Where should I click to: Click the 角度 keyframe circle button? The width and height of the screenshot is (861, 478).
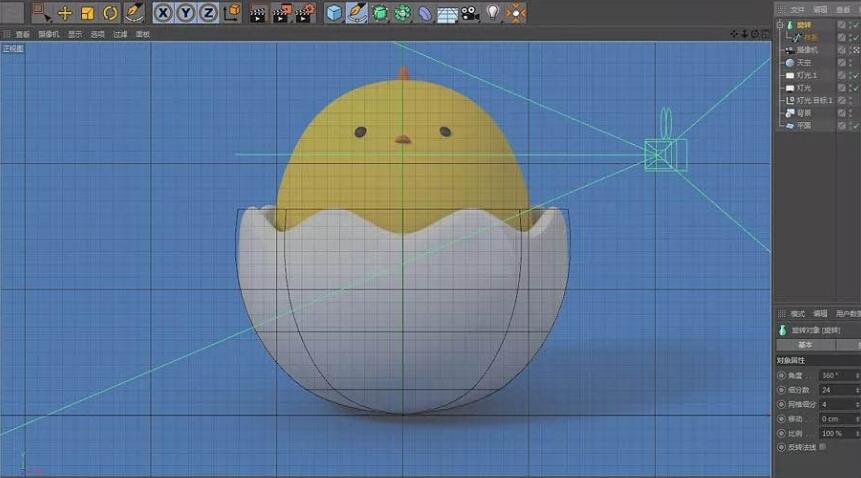click(x=781, y=375)
